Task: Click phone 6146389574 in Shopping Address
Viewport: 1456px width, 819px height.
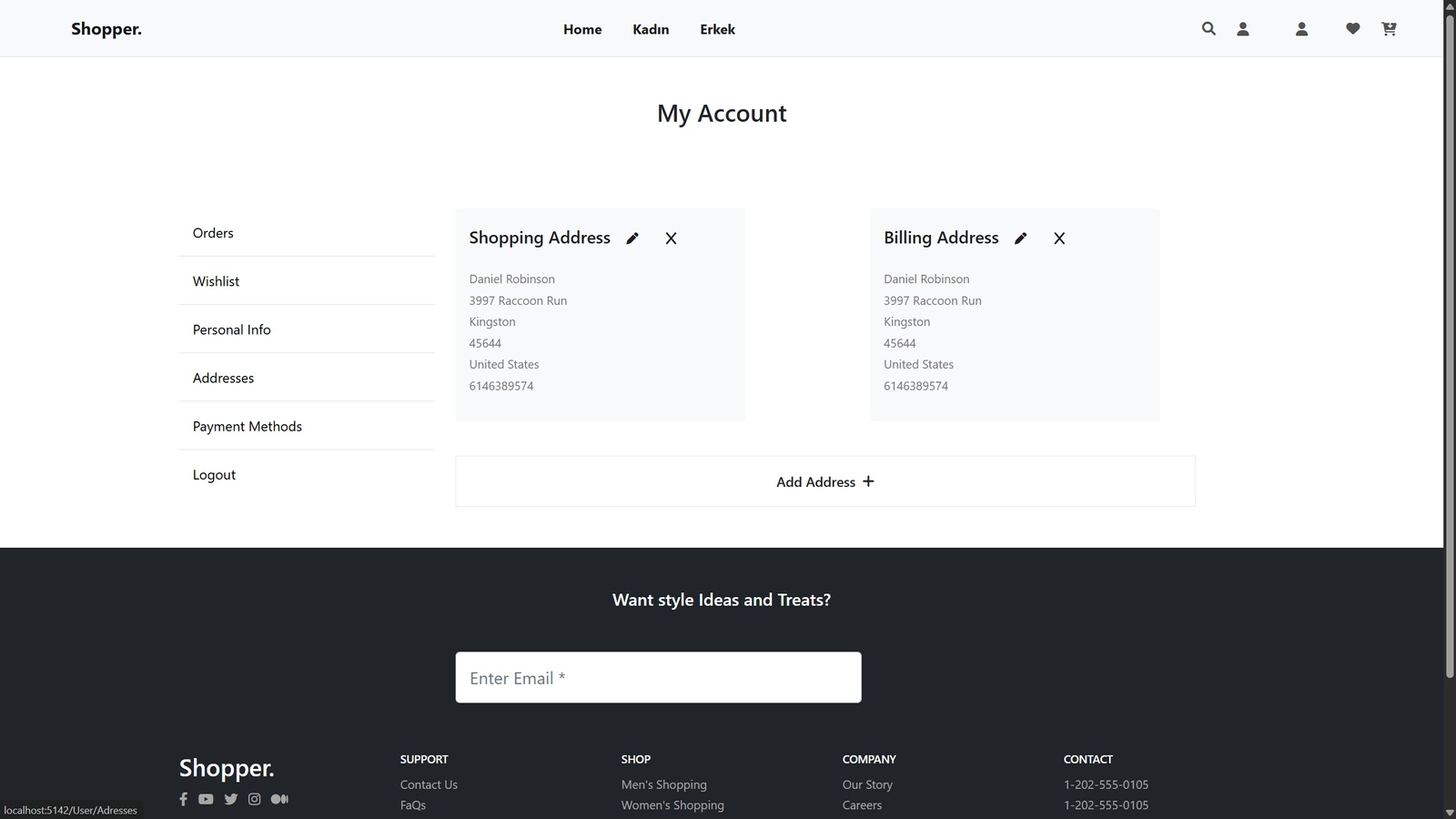Action: click(501, 386)
